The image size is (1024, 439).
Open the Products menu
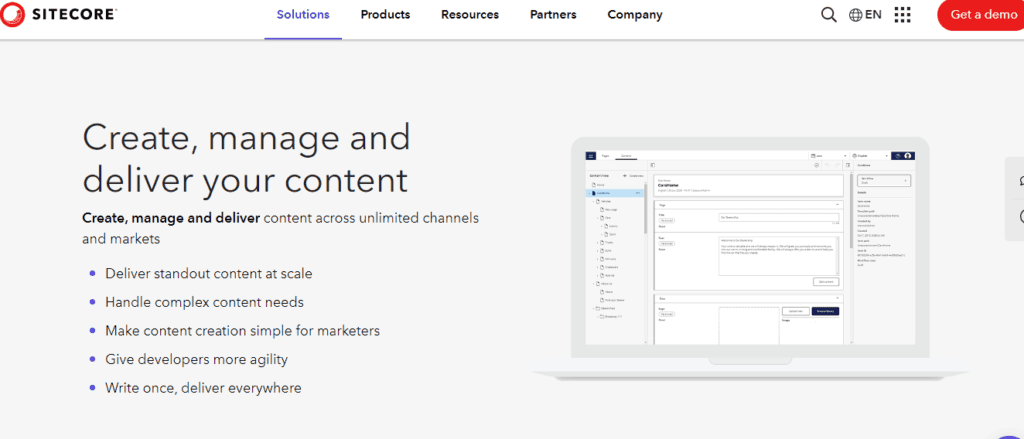coord(385,15)
